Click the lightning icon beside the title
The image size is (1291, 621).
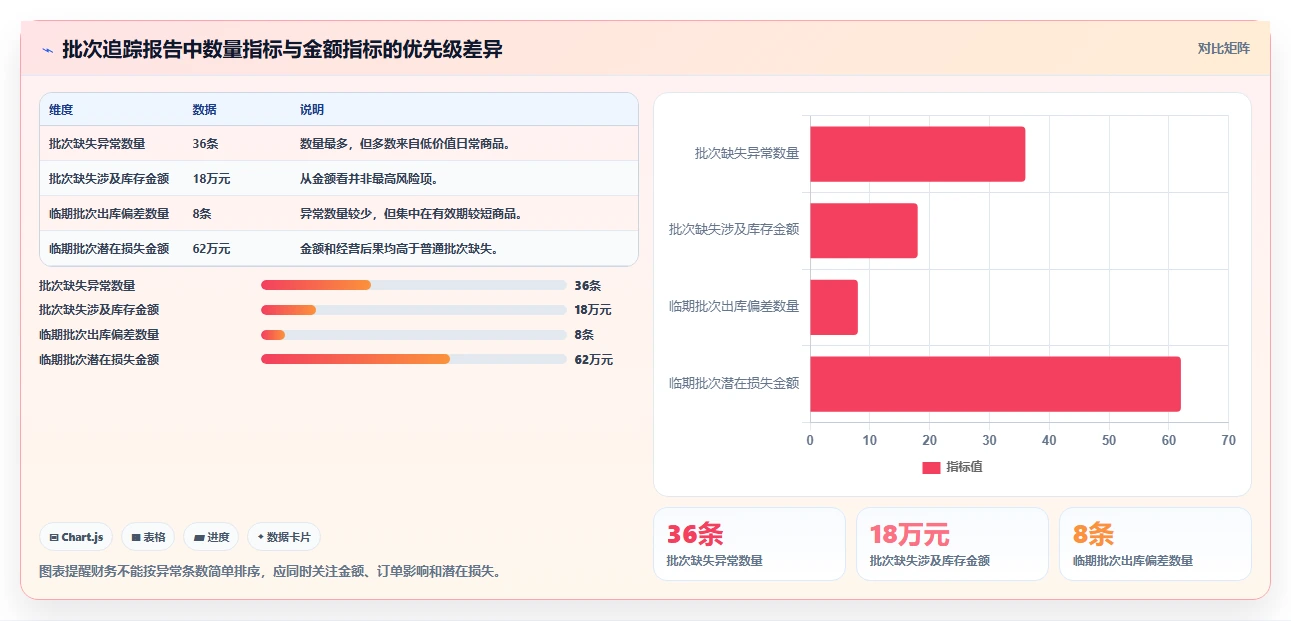[x=47, y=49]
